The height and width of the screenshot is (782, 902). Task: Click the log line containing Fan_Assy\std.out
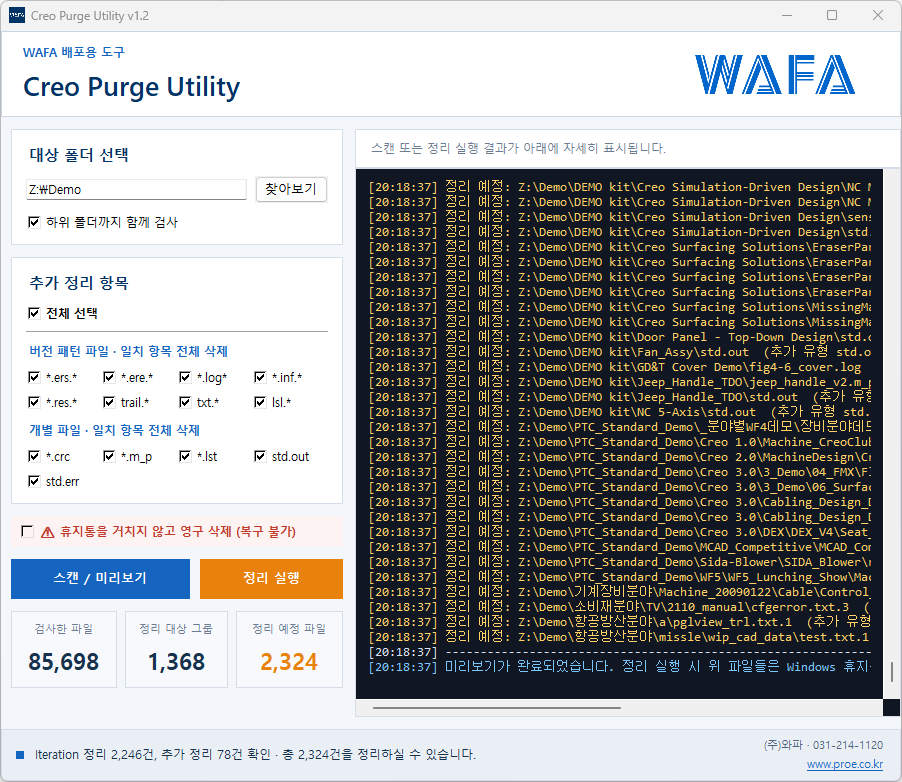(619, 352)
